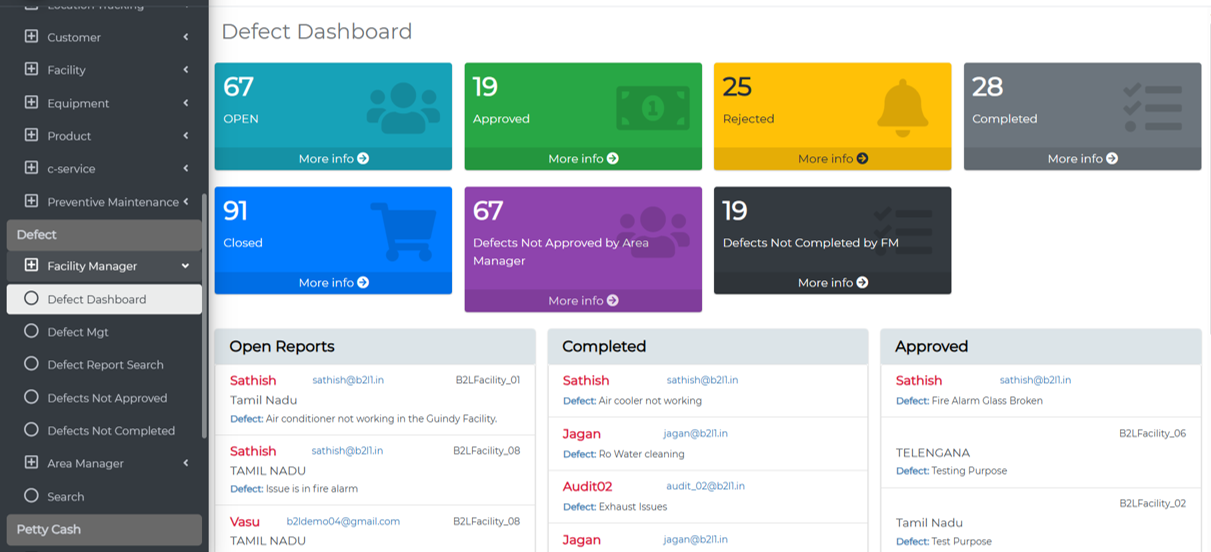This screenshot has height=552, width=1211.
Task: Click the people icon on the OPEN card
Action: point(403,108)
